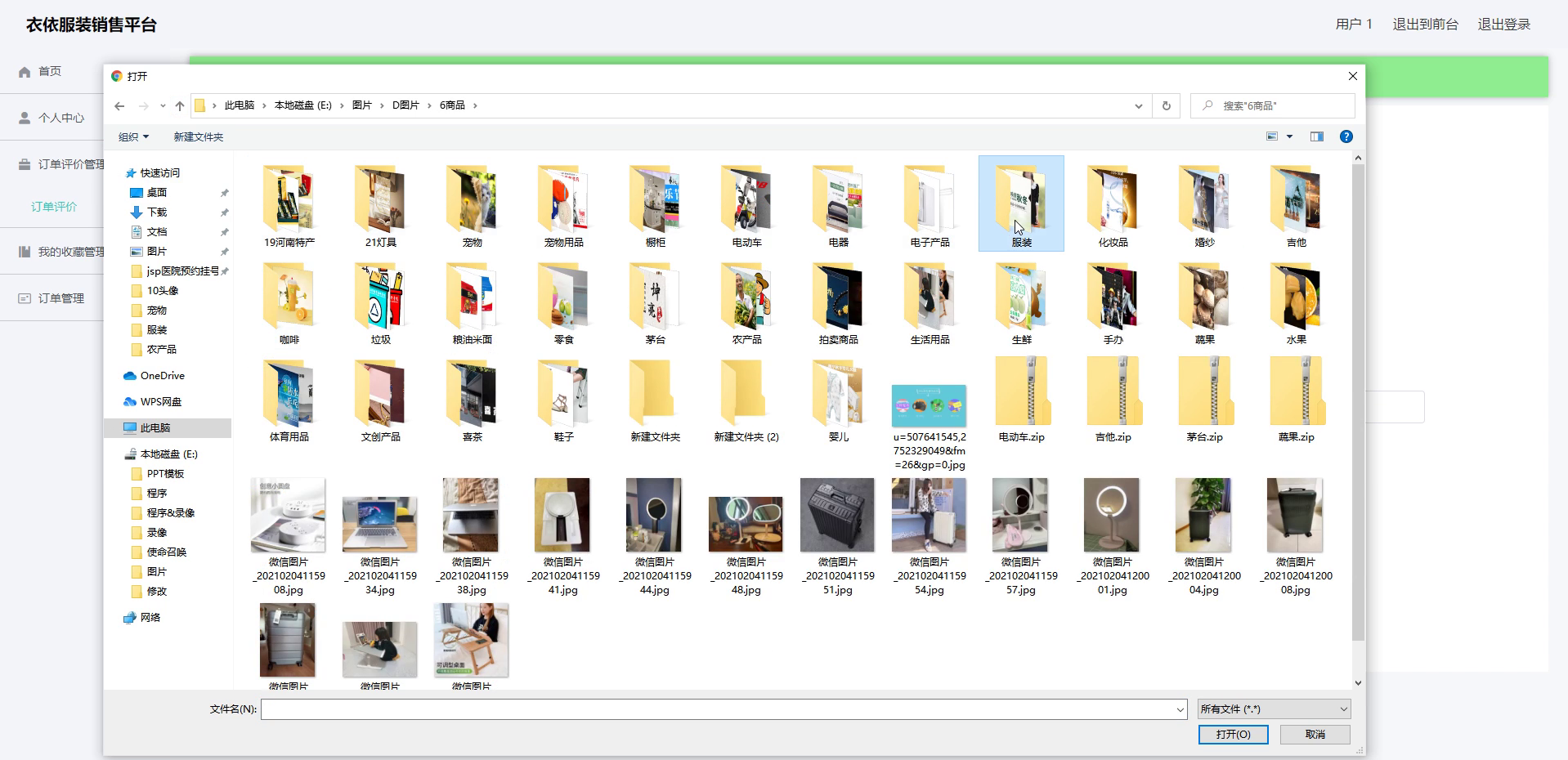Viewport: 1568px width, 760px height.
Task: Select the 体育用品 folder
Action: click(x=289, y=400)
